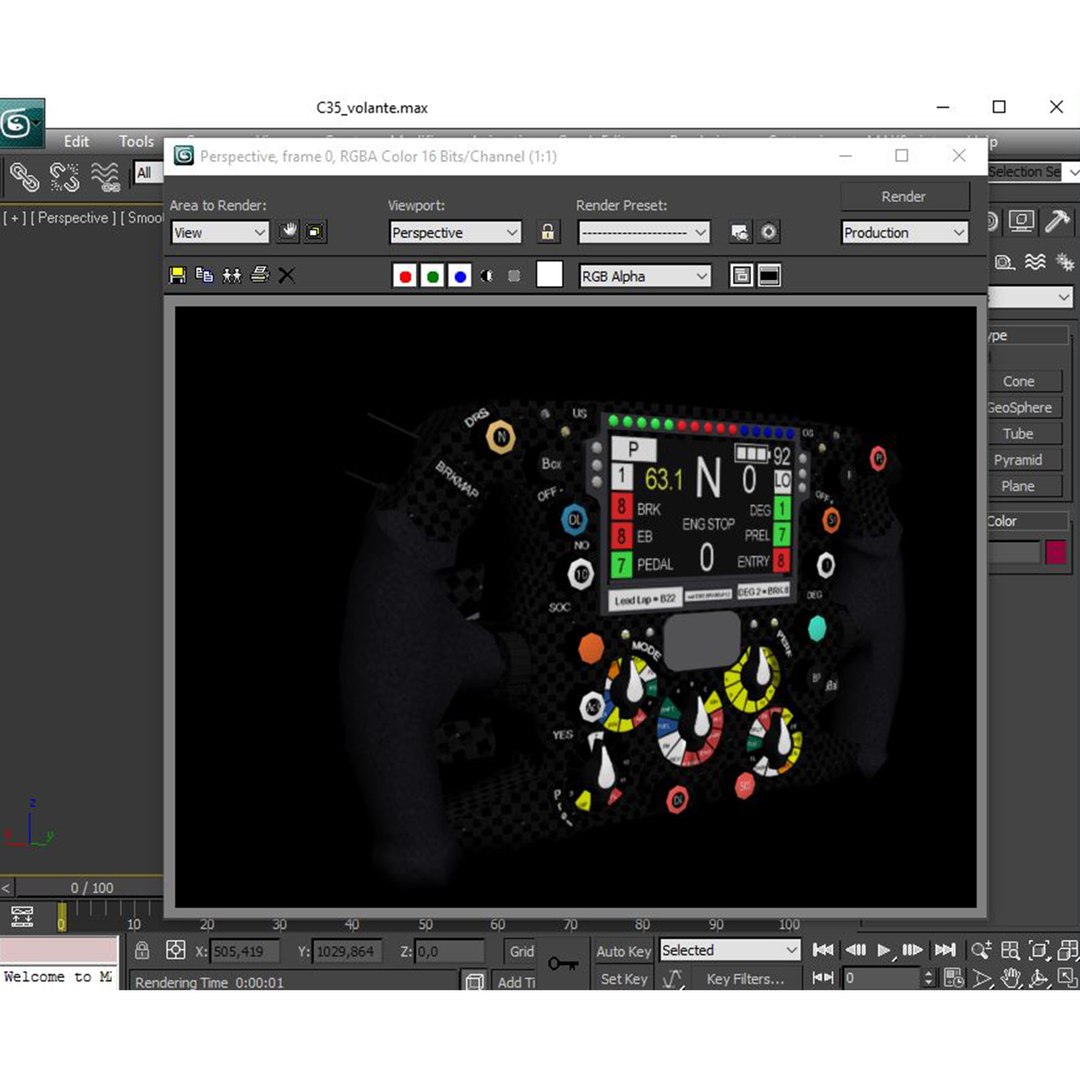The height and width of the screenshot is (1080, 1080).
Task: Click the large Set Keys key icon
Action: pyautogui.click(x=563, y=964)
